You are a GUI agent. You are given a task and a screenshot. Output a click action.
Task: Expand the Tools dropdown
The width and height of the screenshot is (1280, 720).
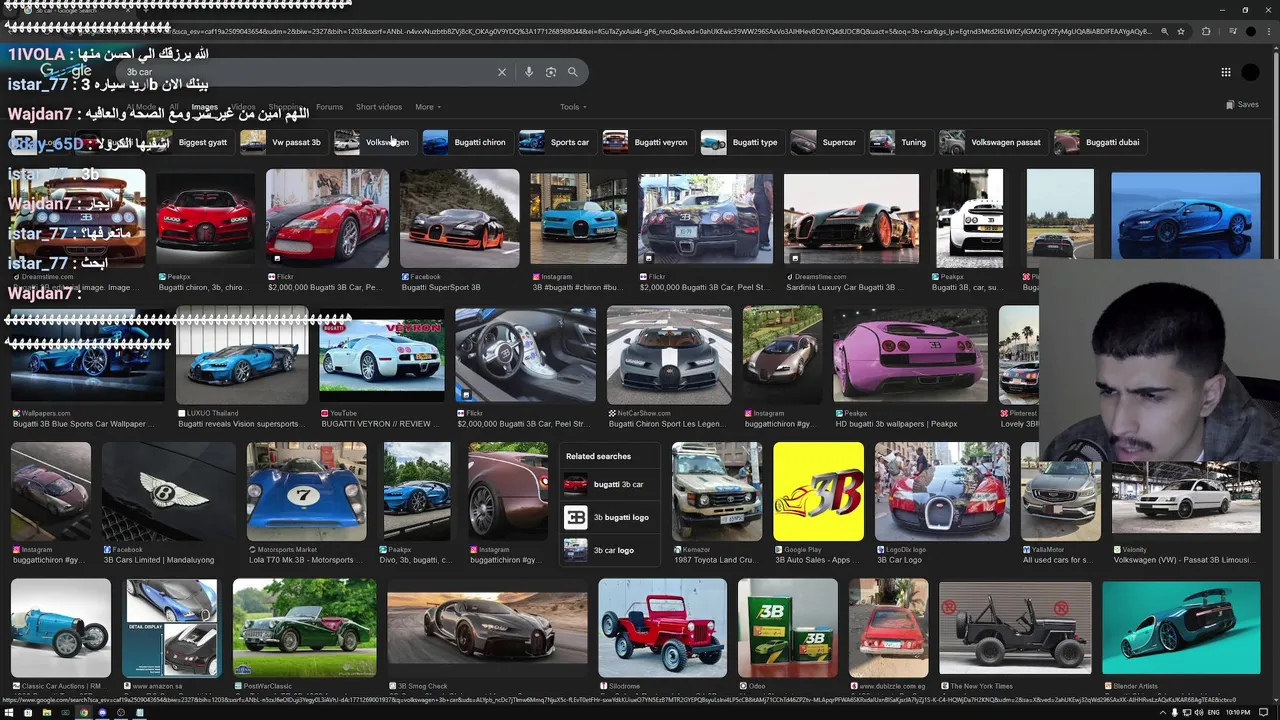coord(573,107)
